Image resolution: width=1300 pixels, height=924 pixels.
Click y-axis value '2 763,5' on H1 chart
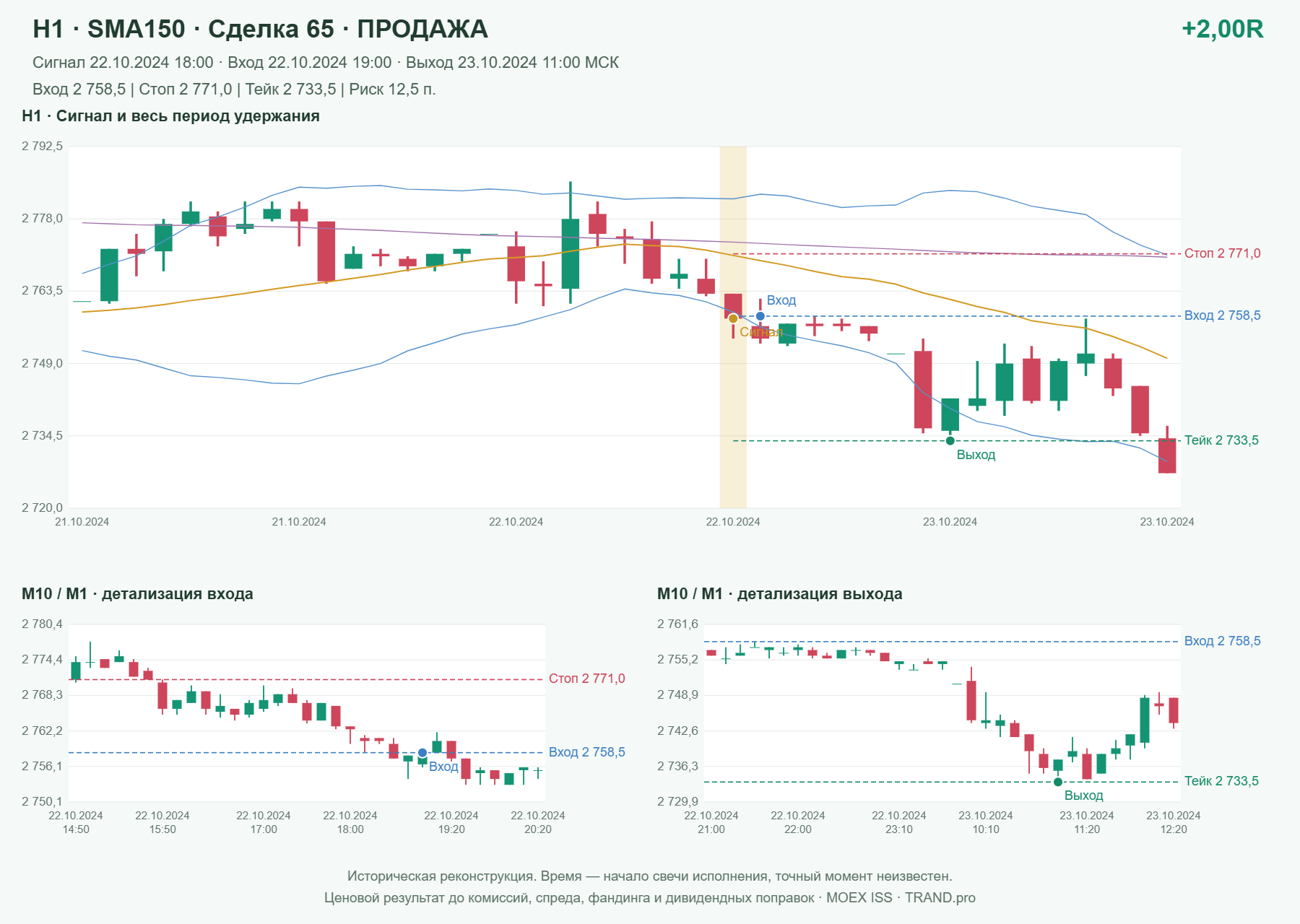click(42, 291)
